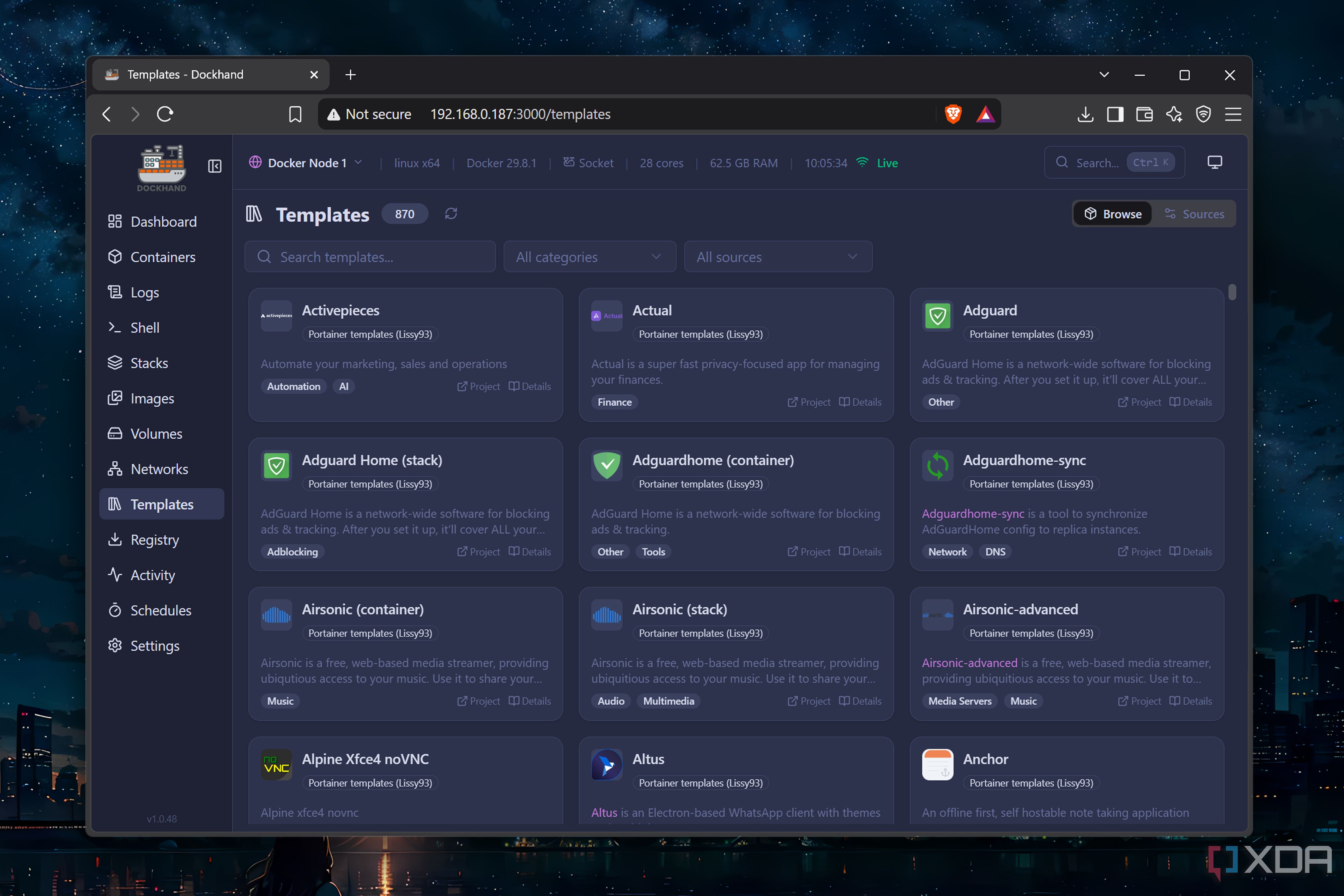This screenshot has width=1344, height=896.
Task: Open All categories dropdown
Action: [589, 257]
